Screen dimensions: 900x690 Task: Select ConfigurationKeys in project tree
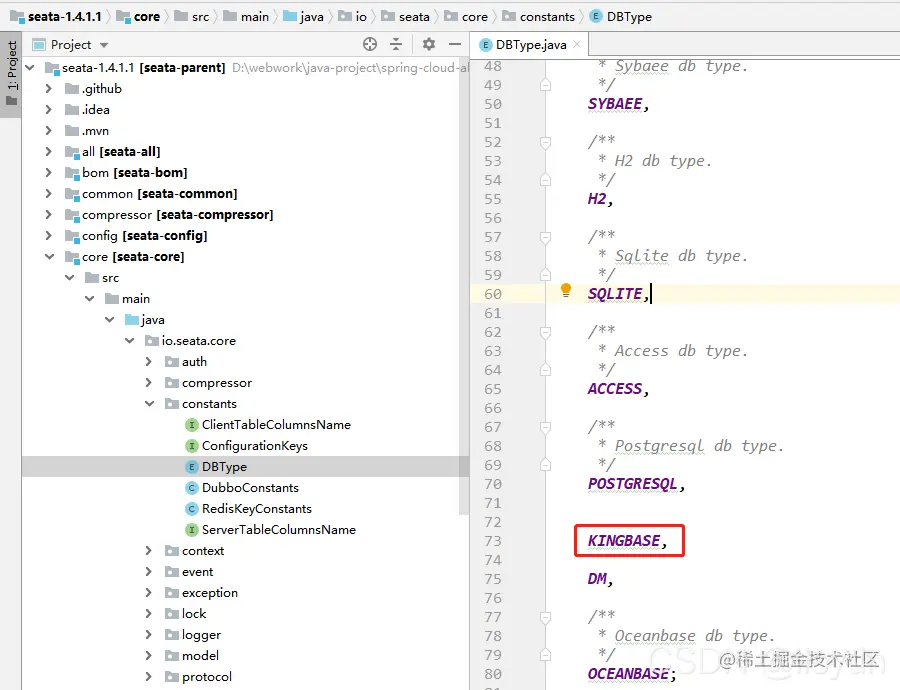254,446
